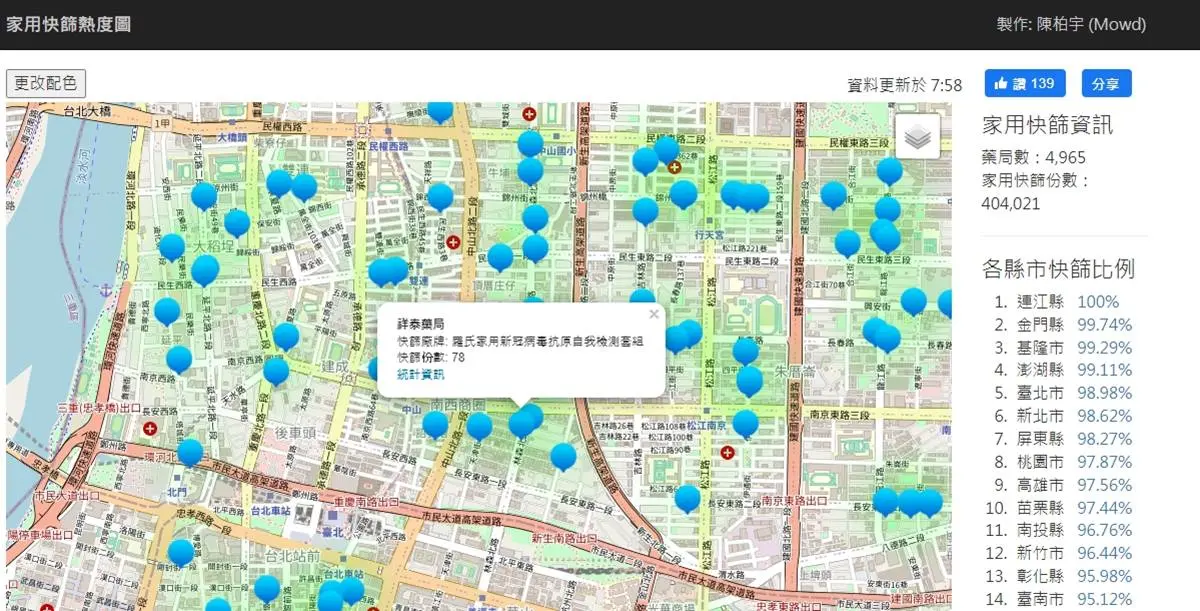Select the pharmacy pin above the 長安東路一段 label

point(563,456)
